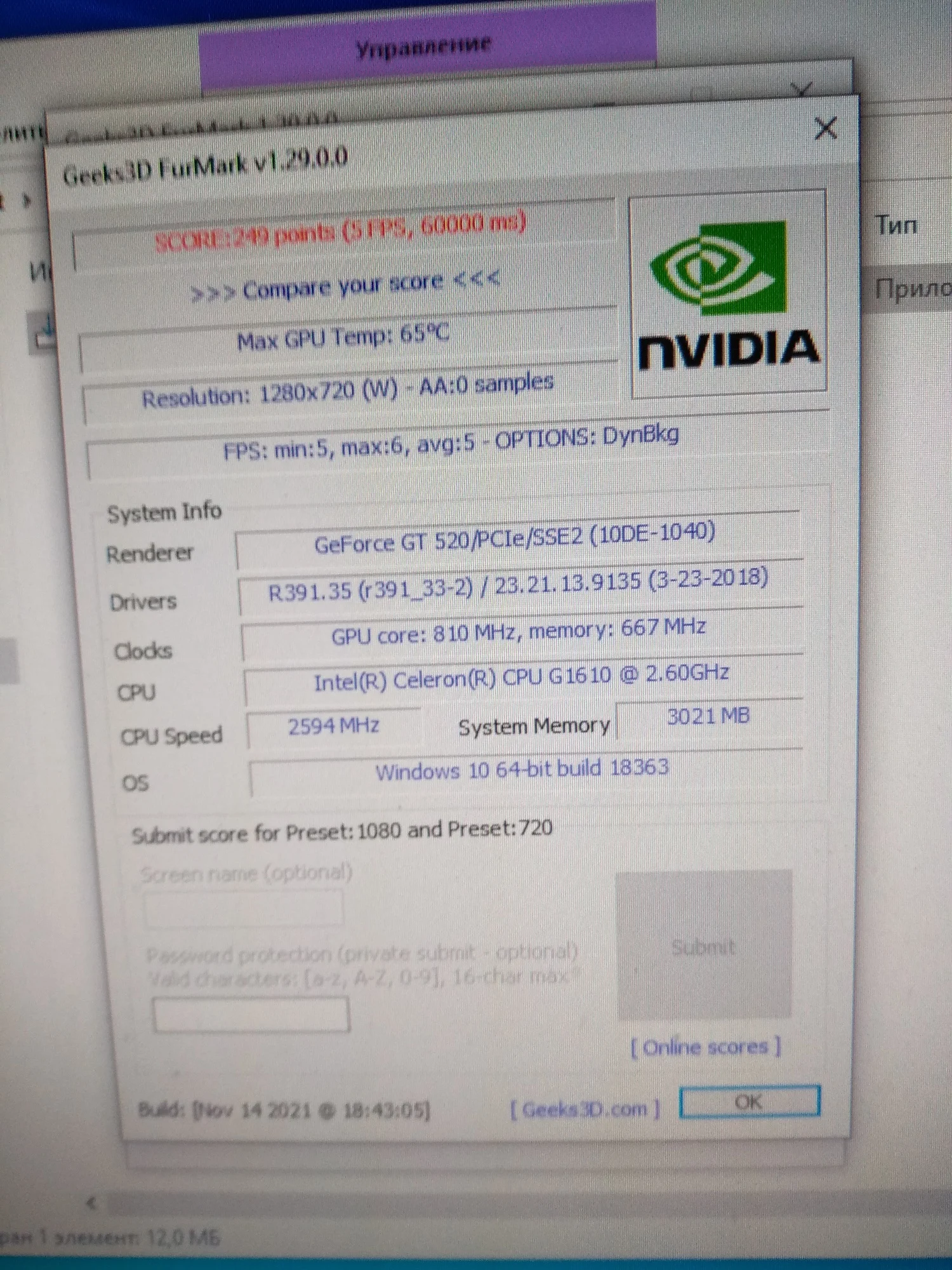Image resolution: width=952 pixels, height=1270 pixels.
Task: Click the System Info group heading
Action: (x=164, y=512)
